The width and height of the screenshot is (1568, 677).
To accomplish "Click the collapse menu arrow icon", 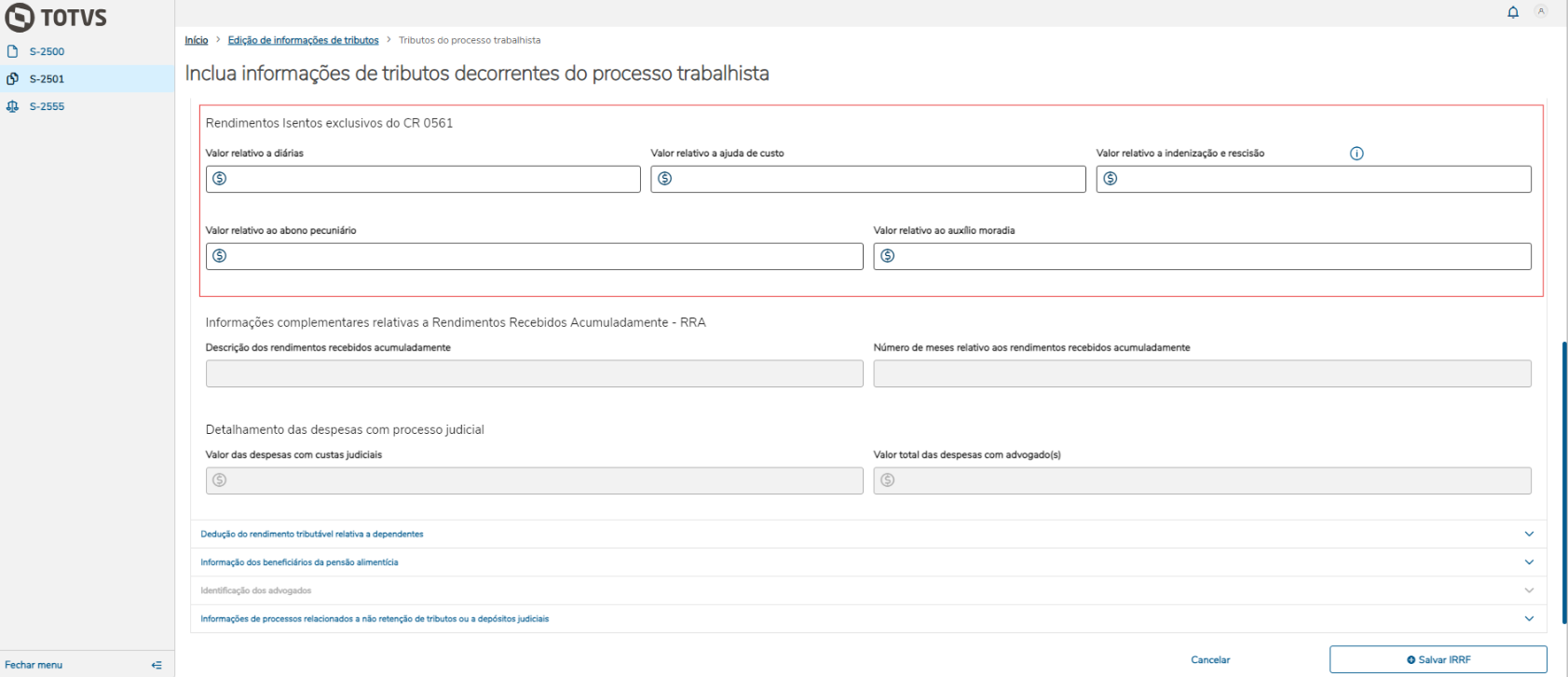I will 157,665.
